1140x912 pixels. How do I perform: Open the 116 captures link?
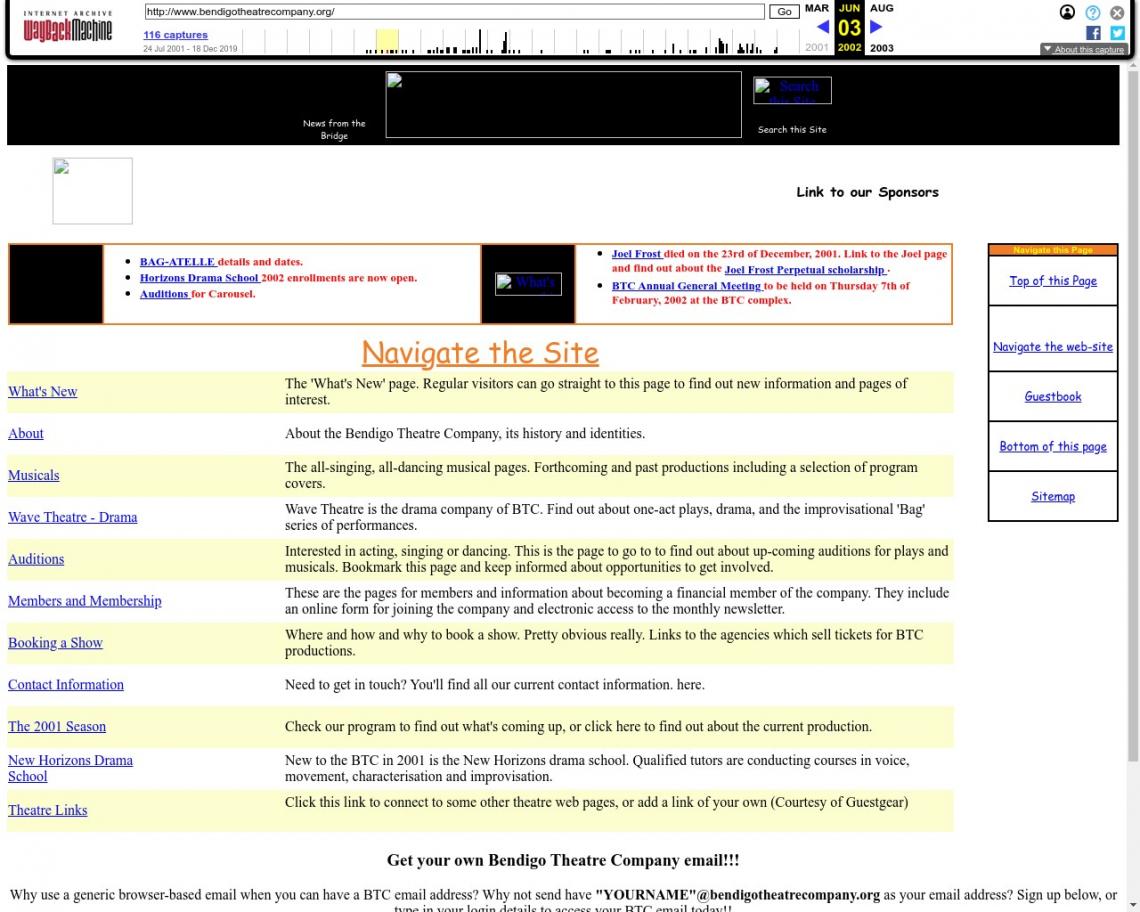click(x=175, y=35)
